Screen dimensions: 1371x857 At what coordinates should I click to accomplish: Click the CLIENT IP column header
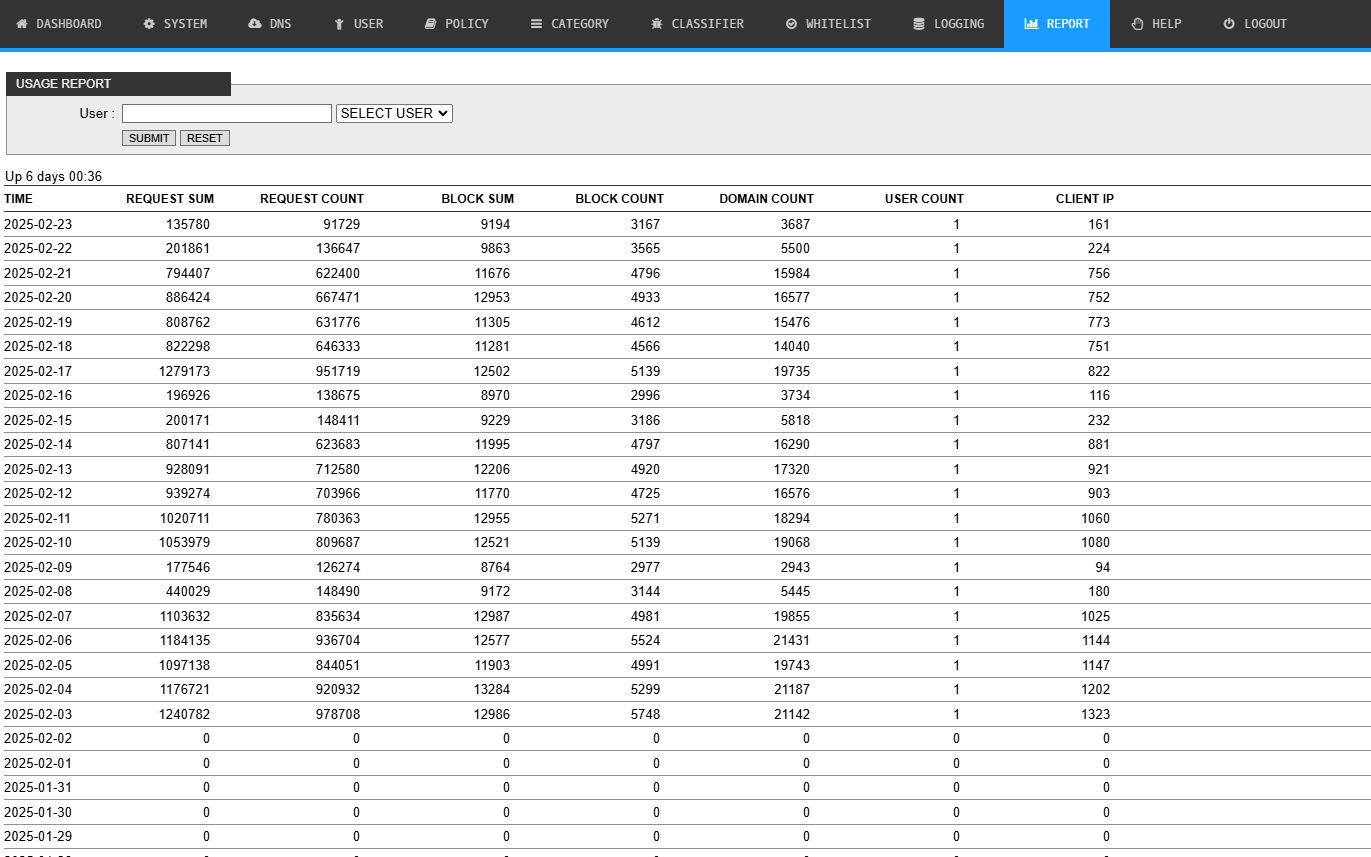pyautogui.click(x=1085, y=199)
